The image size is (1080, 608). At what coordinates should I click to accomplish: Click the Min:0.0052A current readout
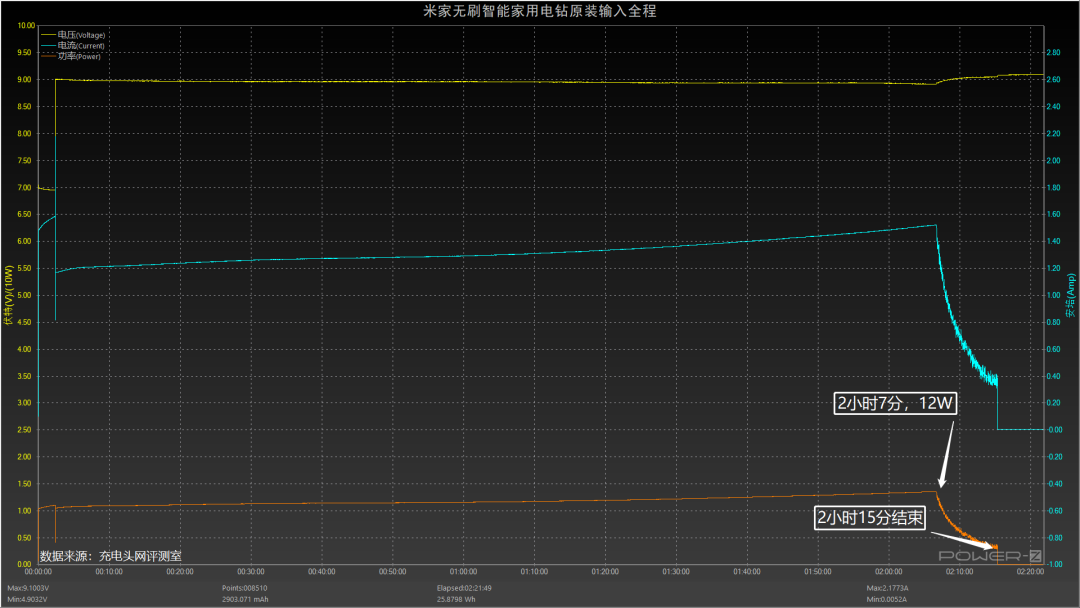point(886,599)
